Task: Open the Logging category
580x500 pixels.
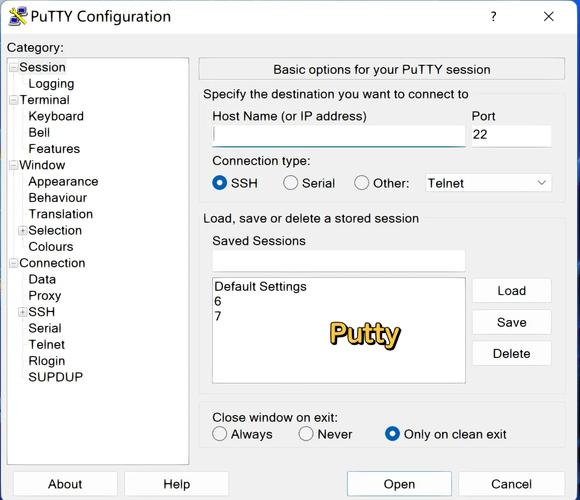Action: pos(51,84)
